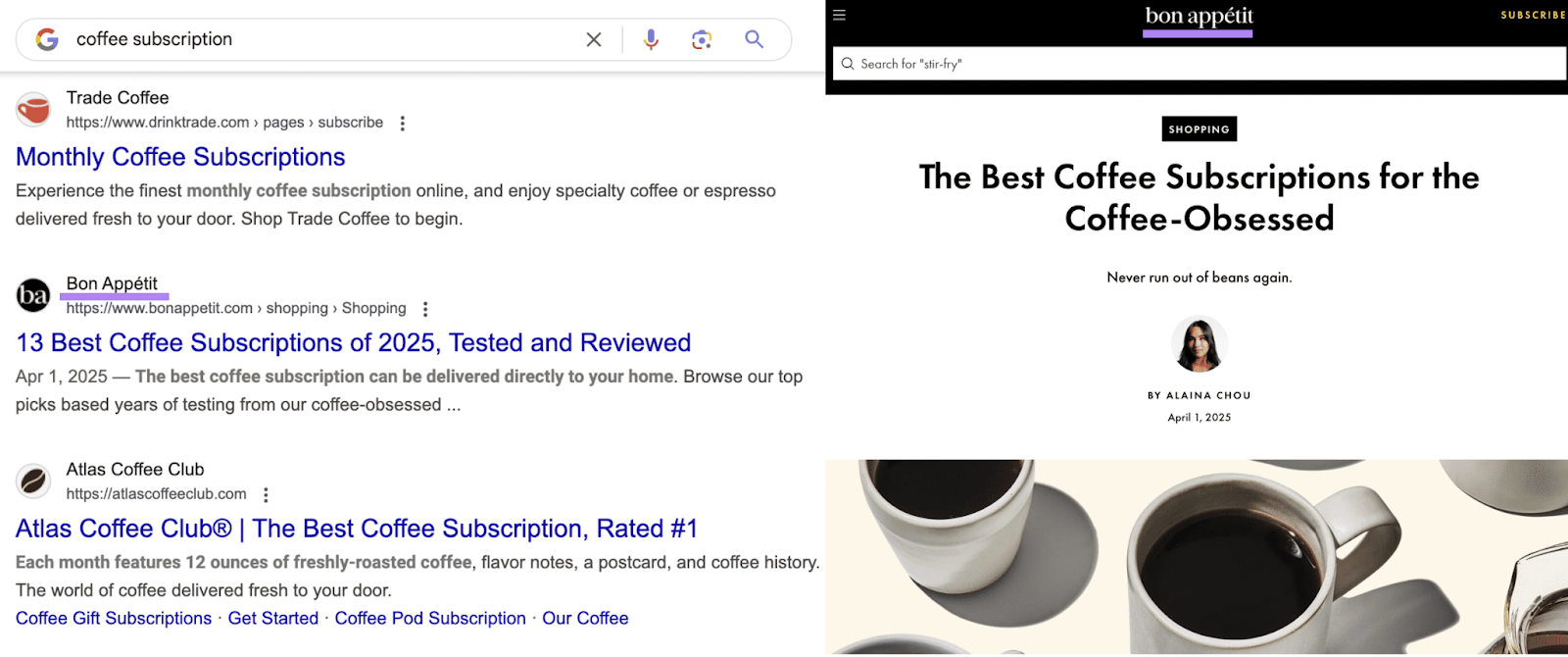Expand options for Trade Coffee result
This screenshot has width=1568, height=657.
pos(402,124)
